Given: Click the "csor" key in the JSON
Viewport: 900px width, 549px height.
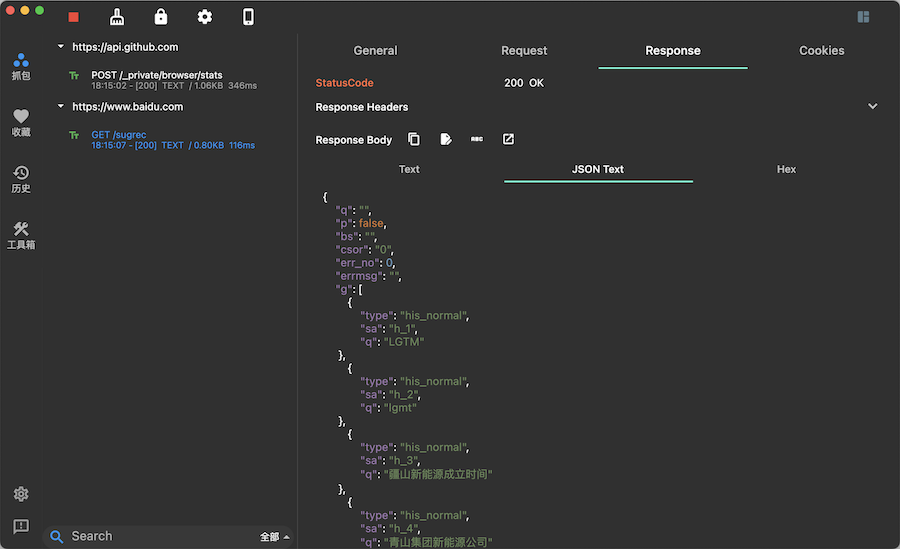Looking at the screenshot, I should [352, 249].
